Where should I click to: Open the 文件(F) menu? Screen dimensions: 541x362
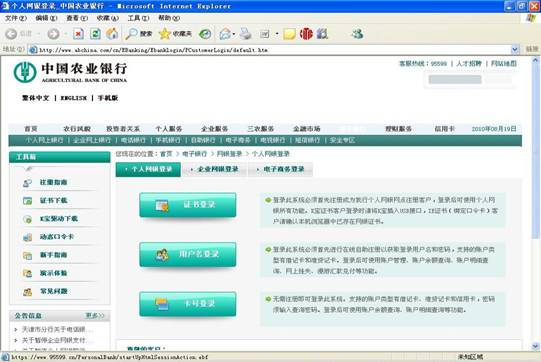click(16, 18)
